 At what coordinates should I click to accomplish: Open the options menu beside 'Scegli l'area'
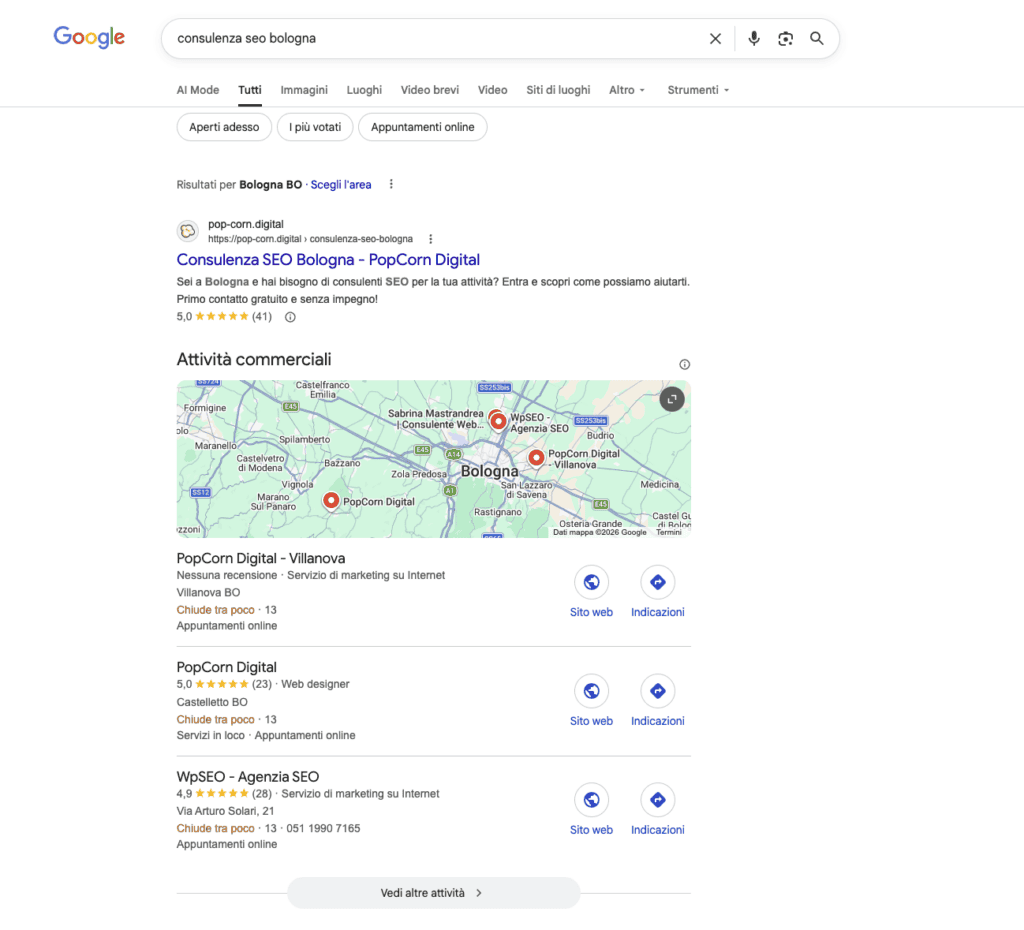pos(391,184)
